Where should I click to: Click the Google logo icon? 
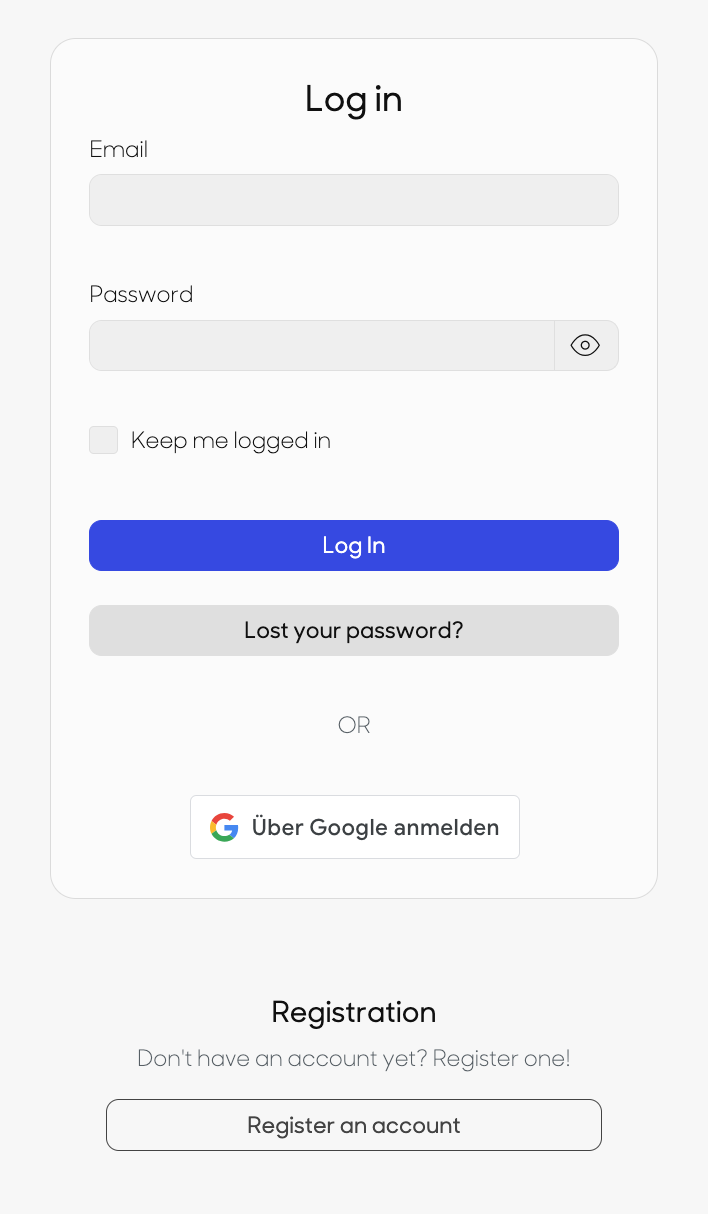coord(224,827)
